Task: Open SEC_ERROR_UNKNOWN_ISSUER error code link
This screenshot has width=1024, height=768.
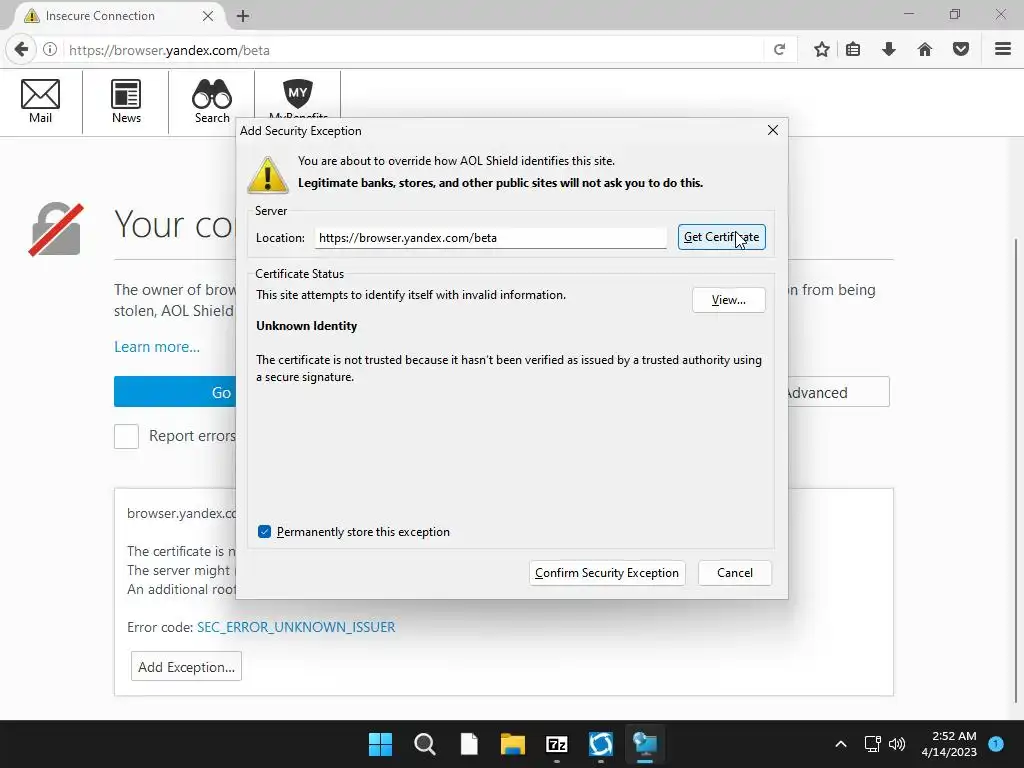Action: click(296, 627)
